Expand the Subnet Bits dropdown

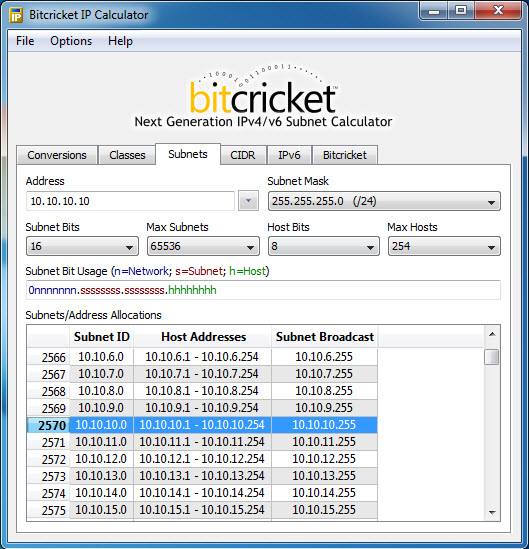click(x=82, y=246)
